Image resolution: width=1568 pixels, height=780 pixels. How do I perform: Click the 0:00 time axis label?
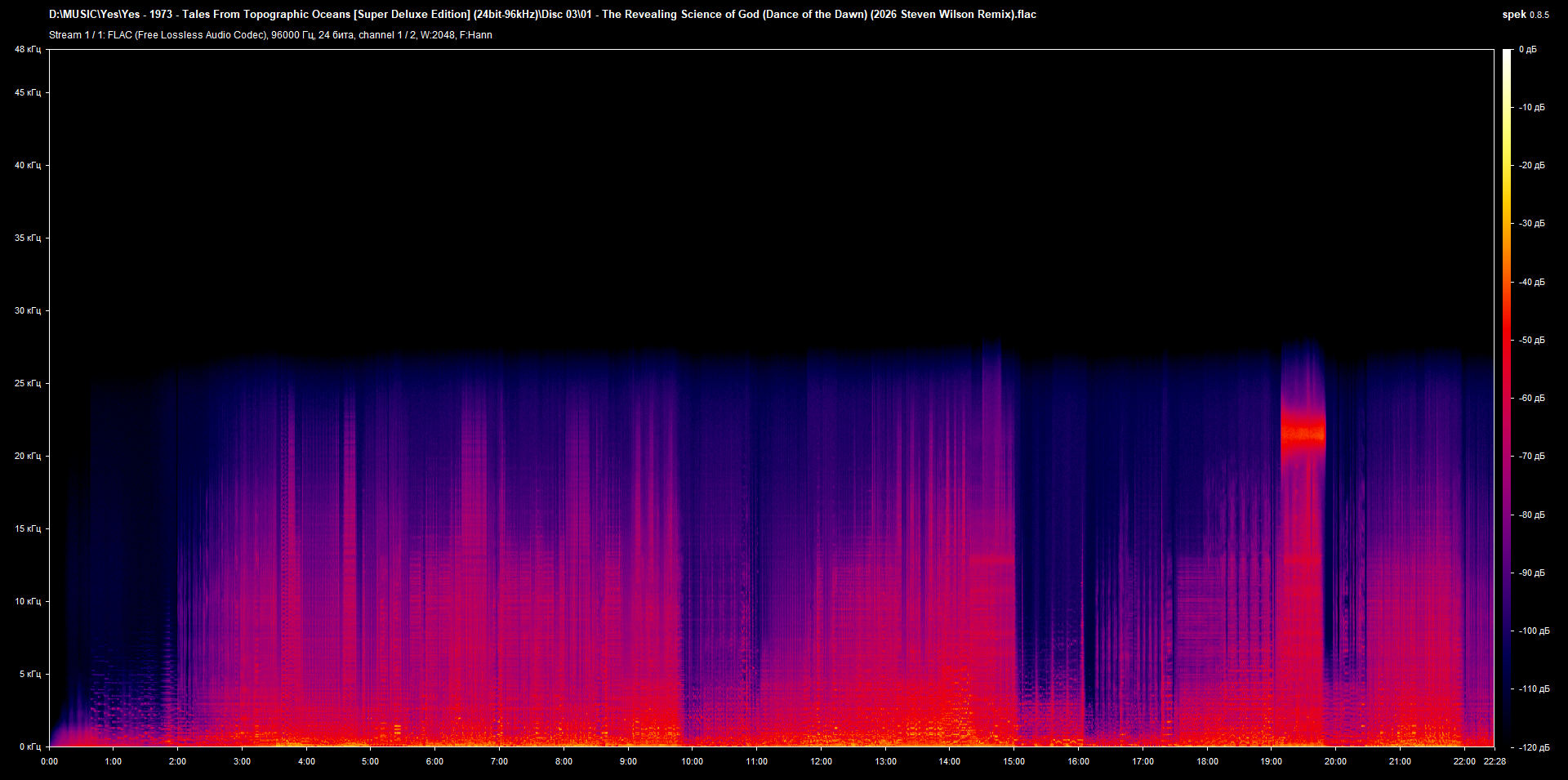tap(49, 762)
